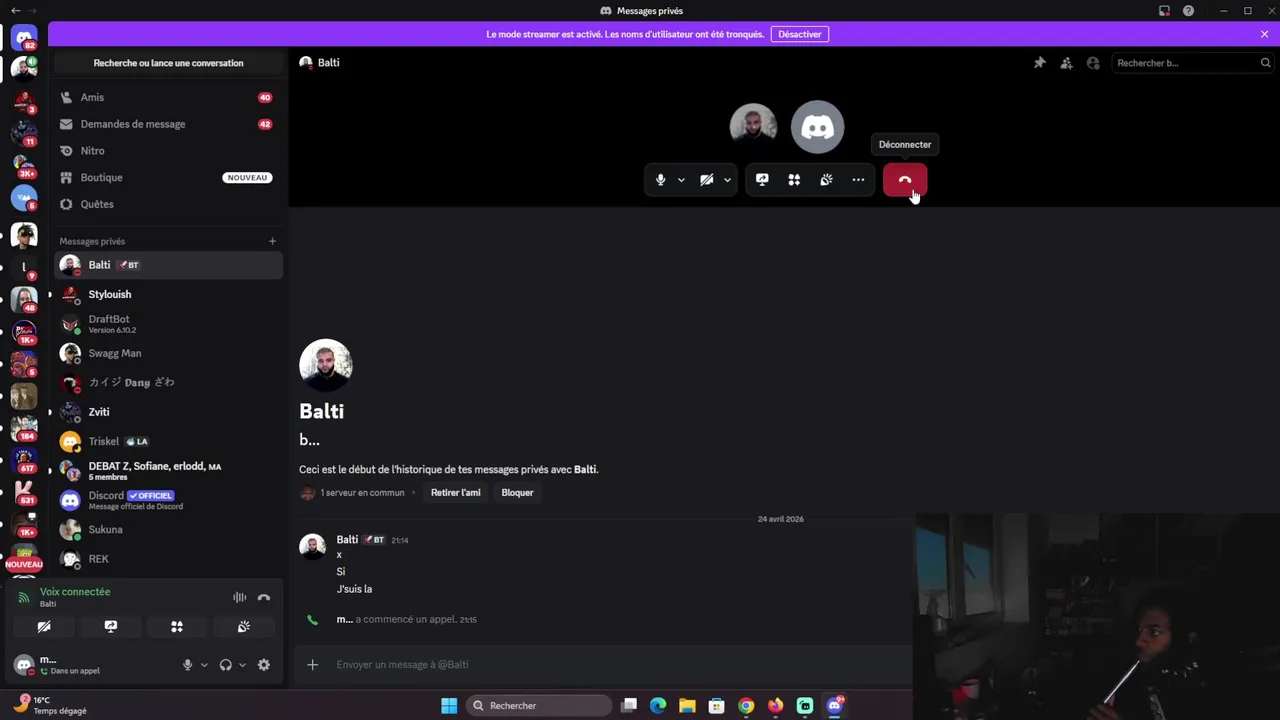The image size is (1280, 720).
Task: Go to the Nitro page
Action: [168, 151]
